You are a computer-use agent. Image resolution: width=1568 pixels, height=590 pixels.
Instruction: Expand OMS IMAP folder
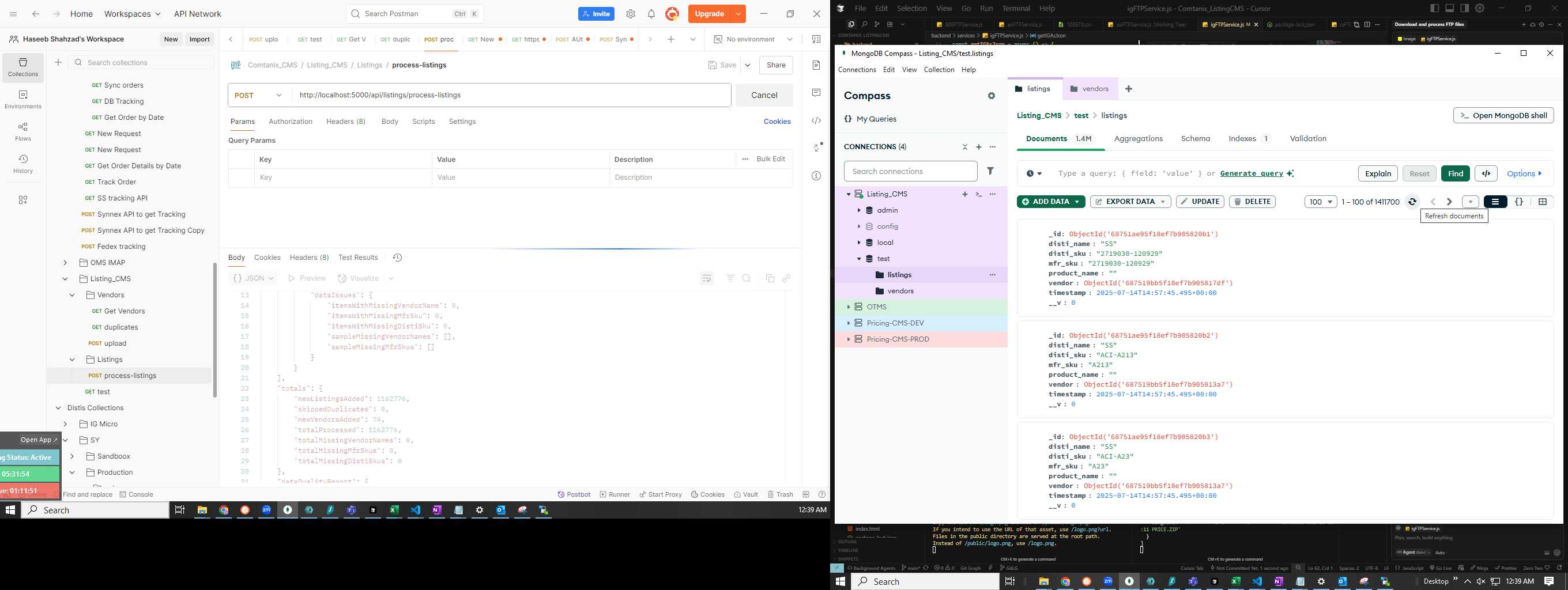tap(65, 263)
